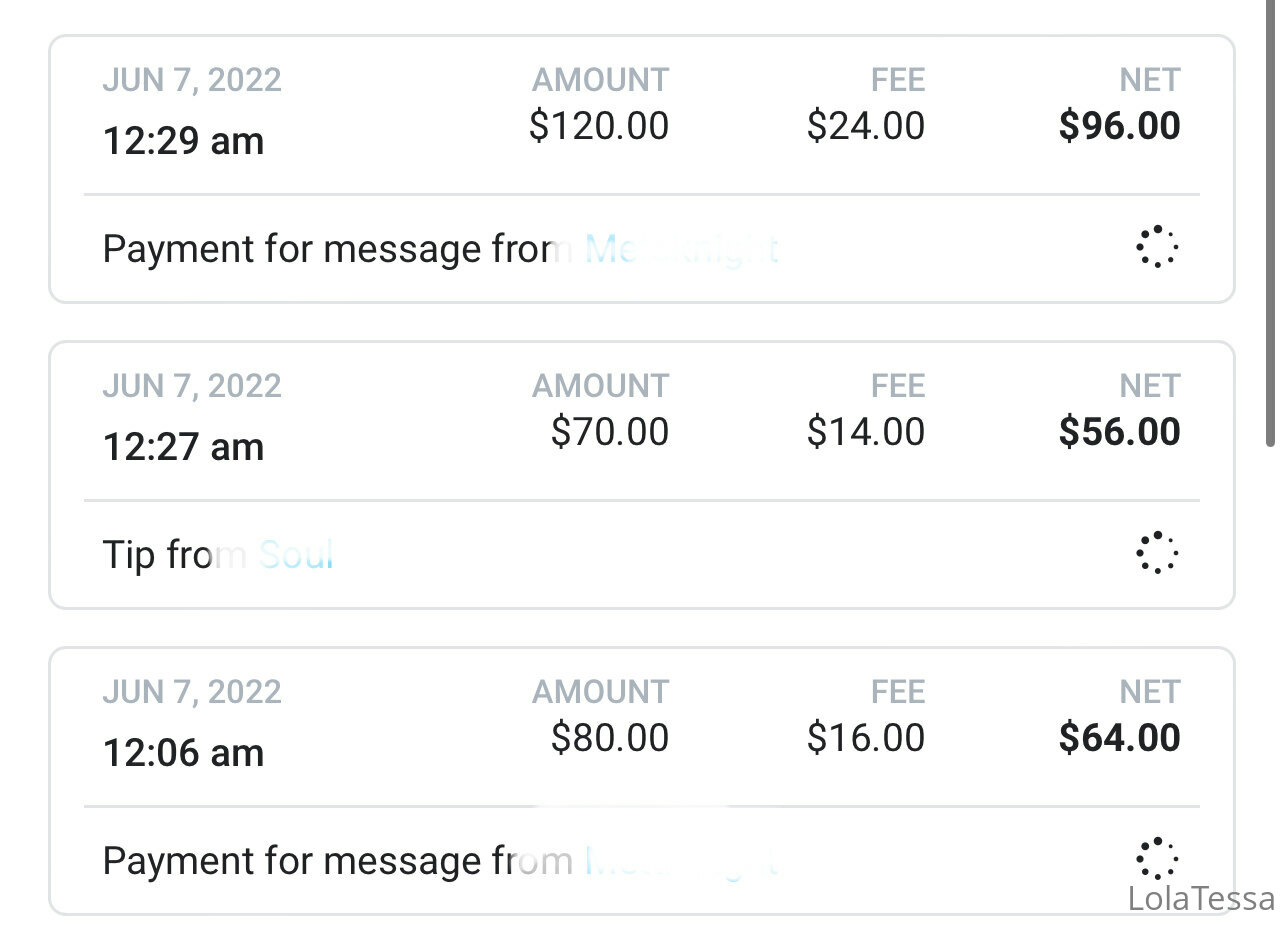Open the 12:06 am payment for message entry
1284x928 pixels.
tap(642, 781)
